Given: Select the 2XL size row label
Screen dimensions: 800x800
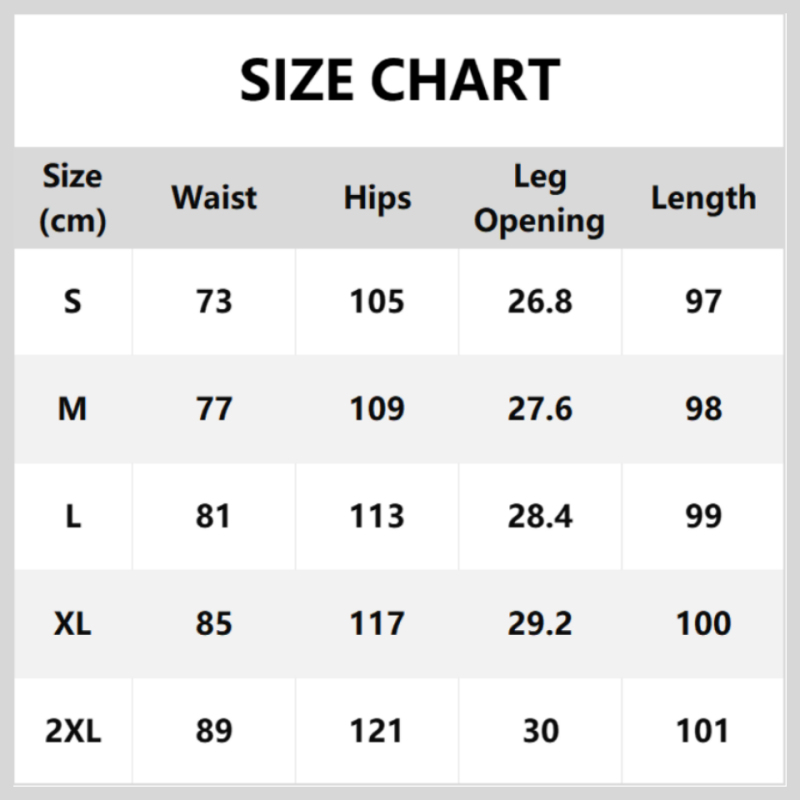Looking at the screenshot, I should [72, 731].
